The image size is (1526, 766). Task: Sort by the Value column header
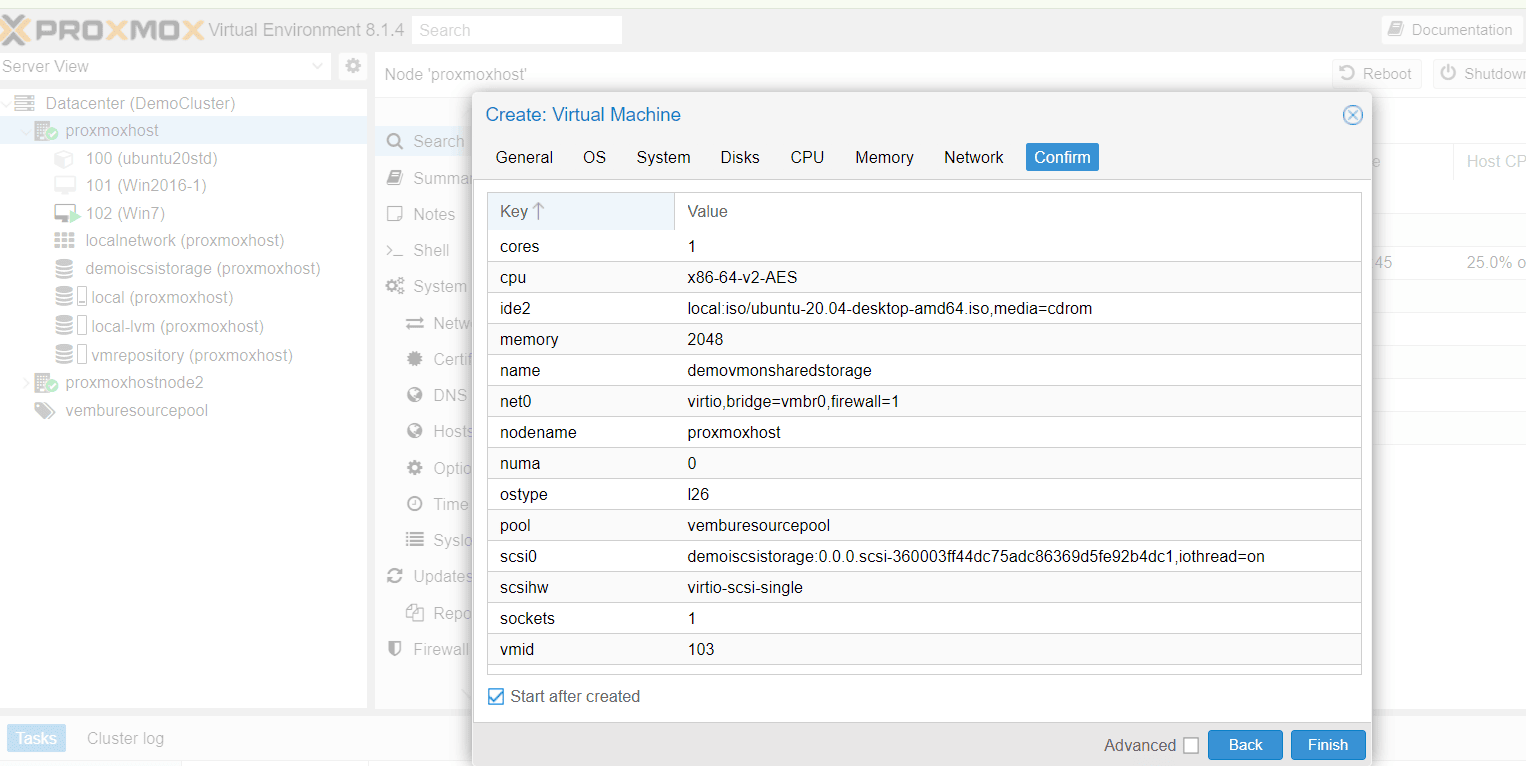1018,211
